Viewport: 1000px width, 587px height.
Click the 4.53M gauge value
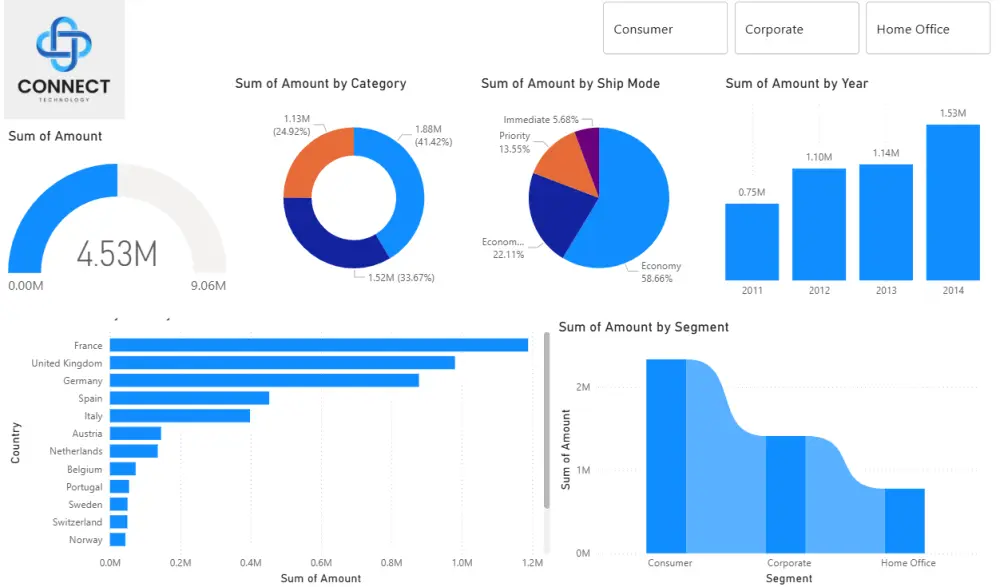click(x=117, y=254)
